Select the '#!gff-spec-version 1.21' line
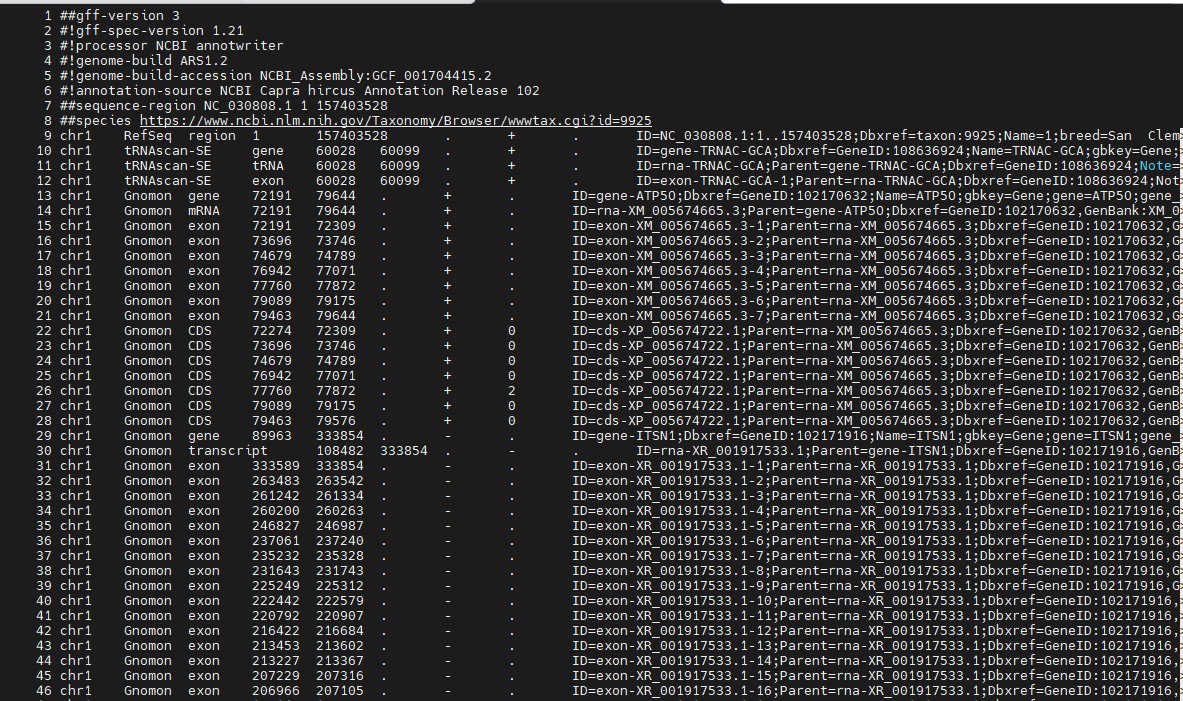1183x701 pixels. [x=152, y=31]
